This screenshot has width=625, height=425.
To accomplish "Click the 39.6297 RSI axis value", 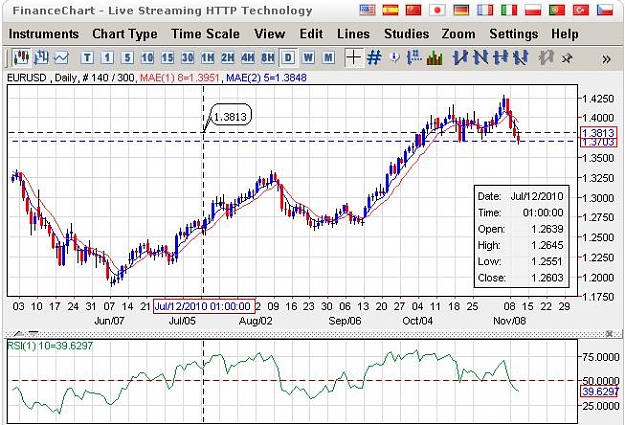I will click(x=599, y=392).
